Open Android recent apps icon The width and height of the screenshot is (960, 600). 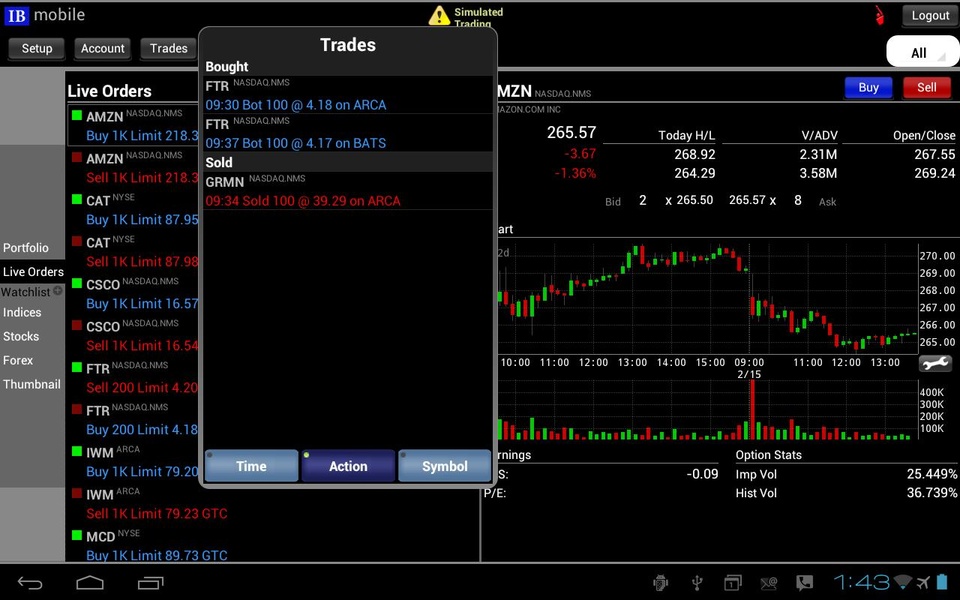(x=151, y=582)
